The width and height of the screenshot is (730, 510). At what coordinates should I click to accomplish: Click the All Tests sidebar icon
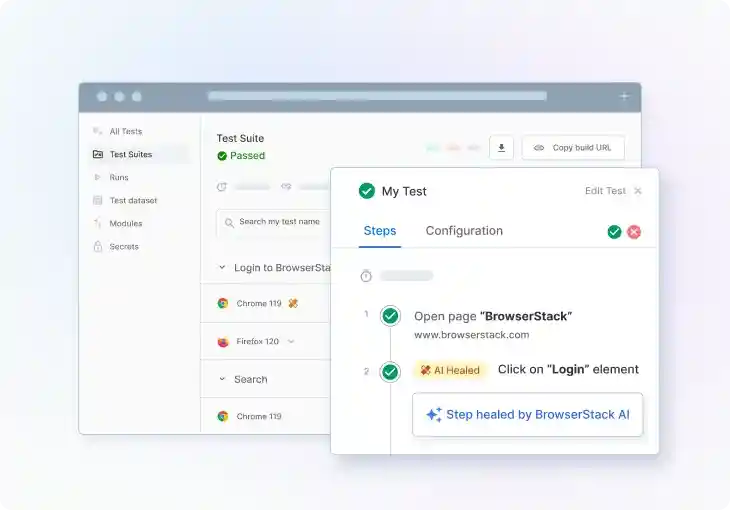point(98,131)
